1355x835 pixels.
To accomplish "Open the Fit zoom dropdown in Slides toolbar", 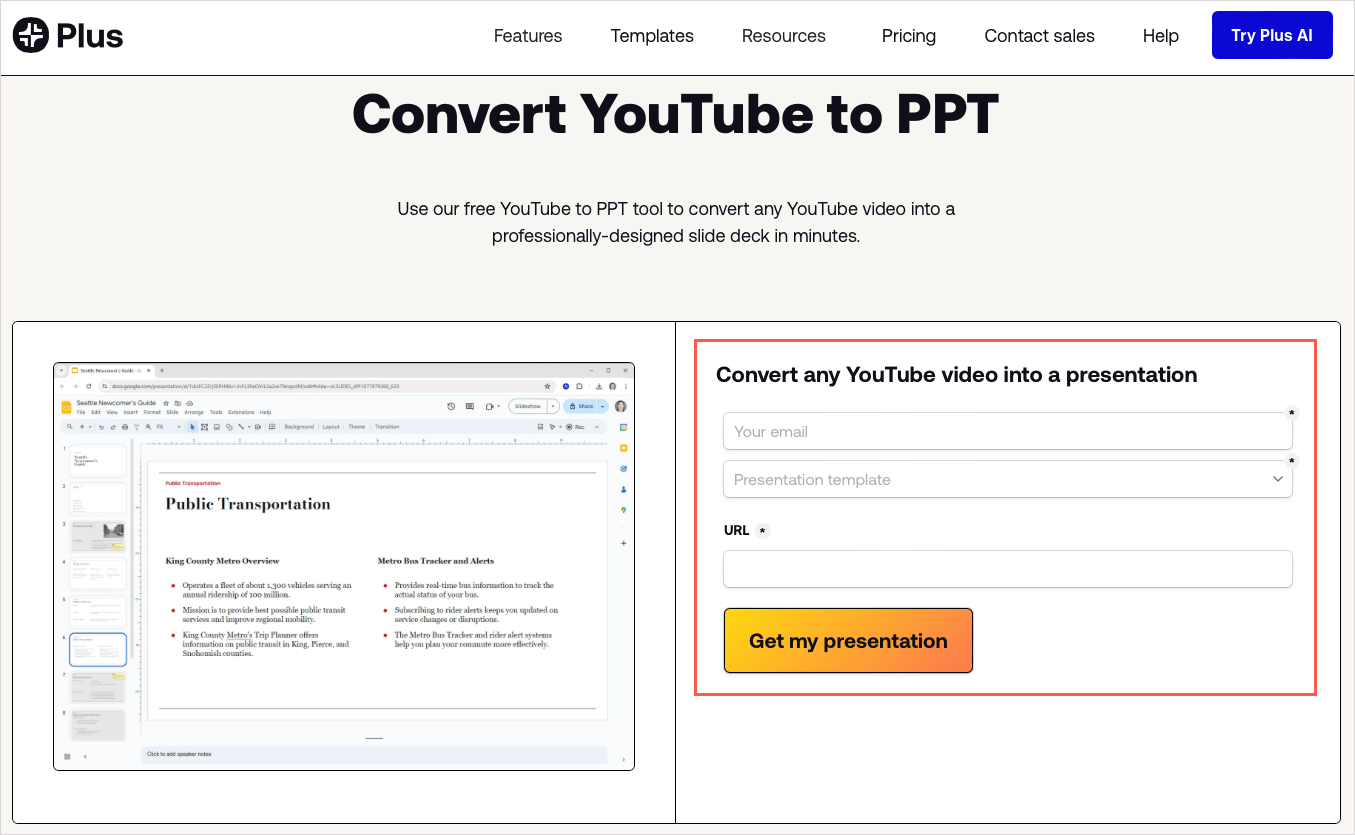I will [x=168, y=427].
